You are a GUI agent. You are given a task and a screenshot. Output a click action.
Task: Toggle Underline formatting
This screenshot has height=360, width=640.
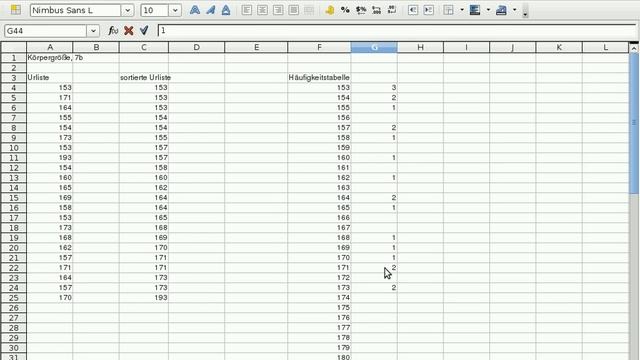(x=226, y=10)
